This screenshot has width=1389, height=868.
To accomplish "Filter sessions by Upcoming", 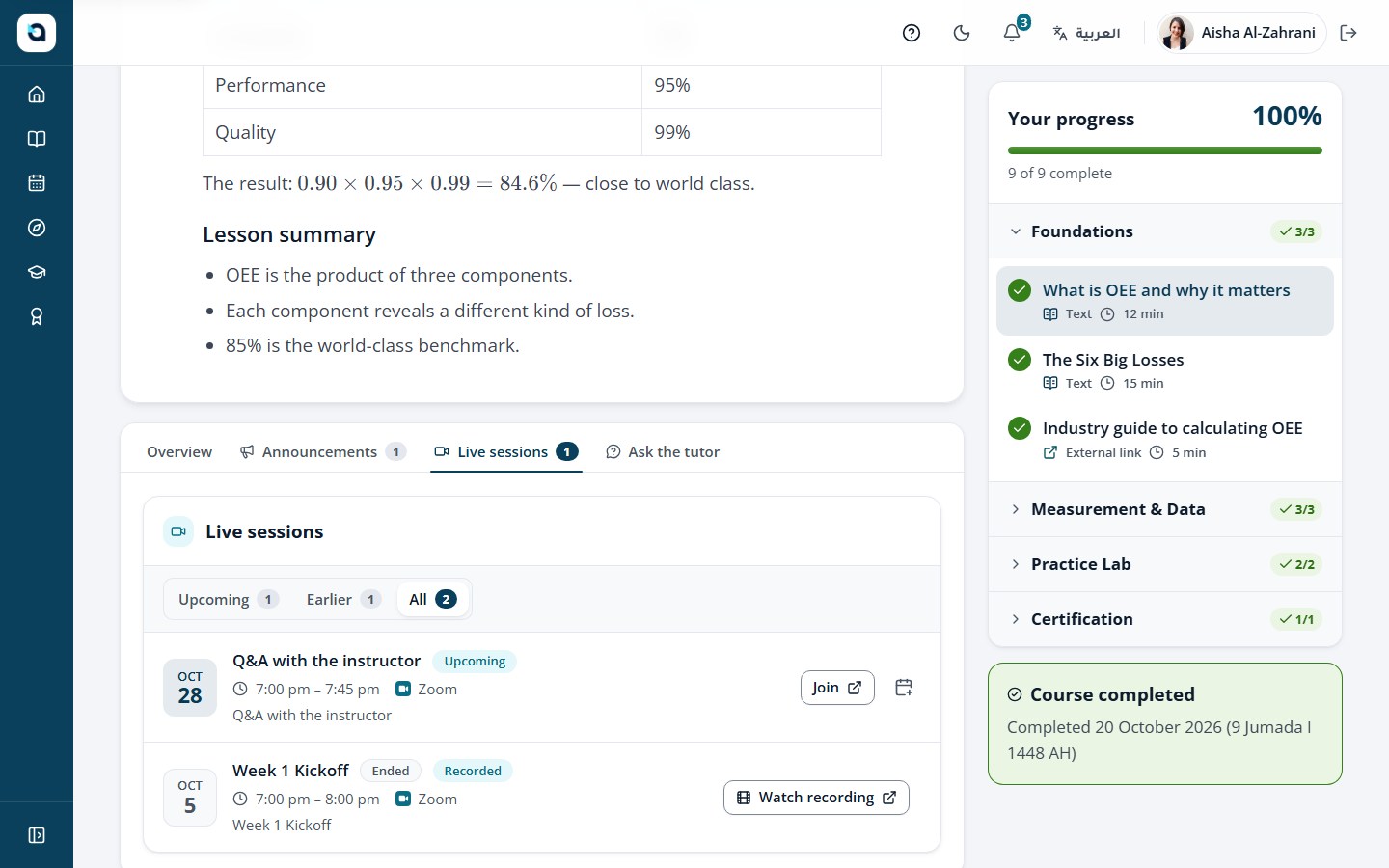I will (229, 599).
